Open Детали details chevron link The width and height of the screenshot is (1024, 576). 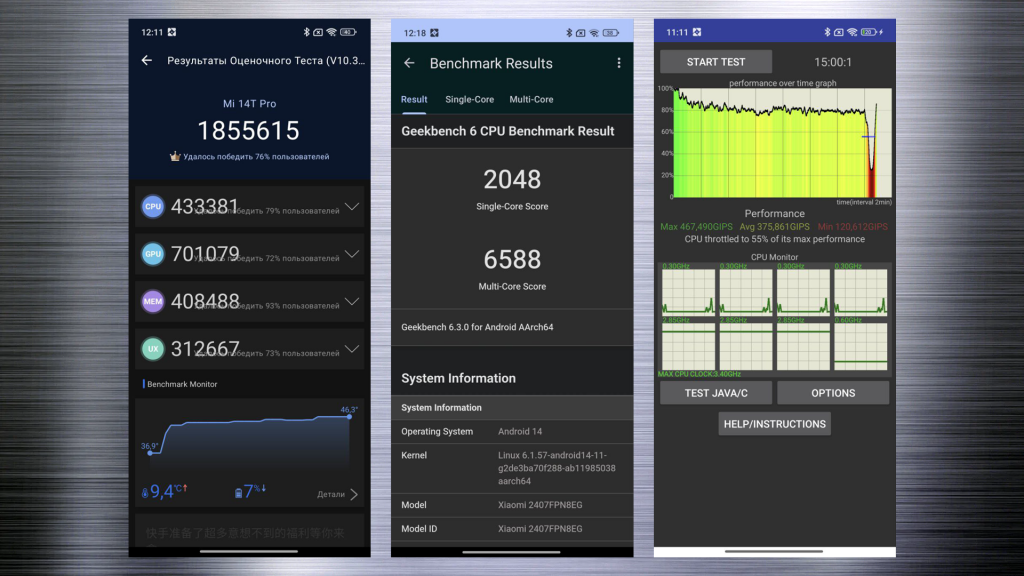(x=338, y=494)
